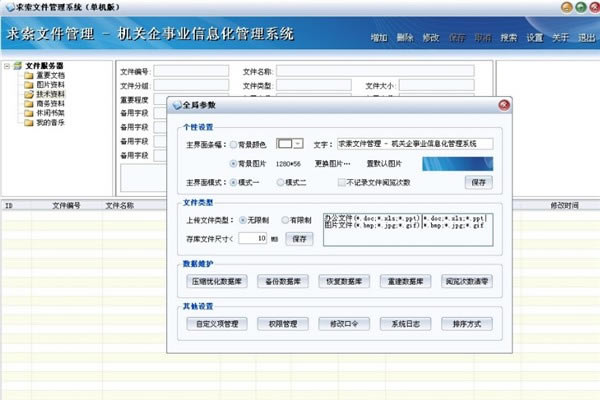The image size is (600, 400).
Task: Click the 文件编号 input field
Action: (x=191, y=71)
